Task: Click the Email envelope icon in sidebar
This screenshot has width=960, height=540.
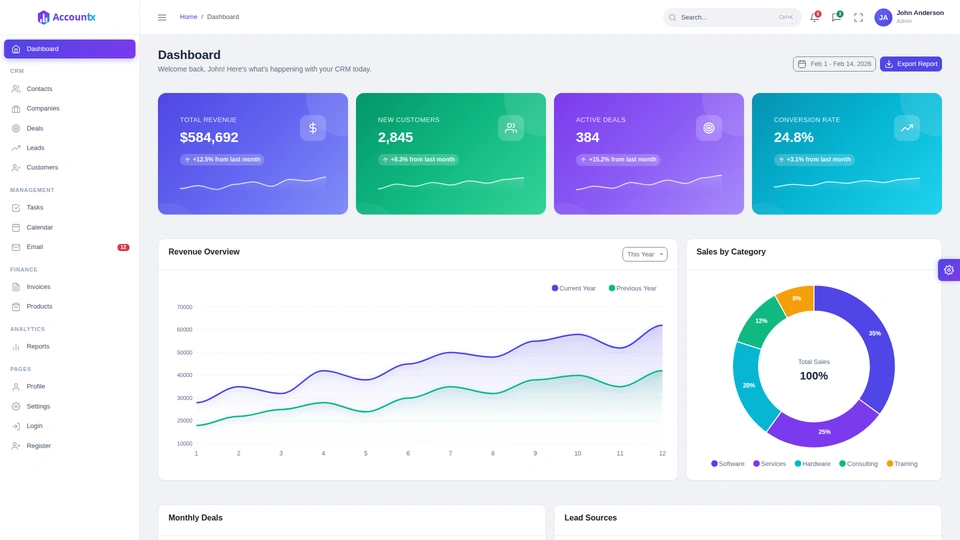Action: [x=16, y=247]
